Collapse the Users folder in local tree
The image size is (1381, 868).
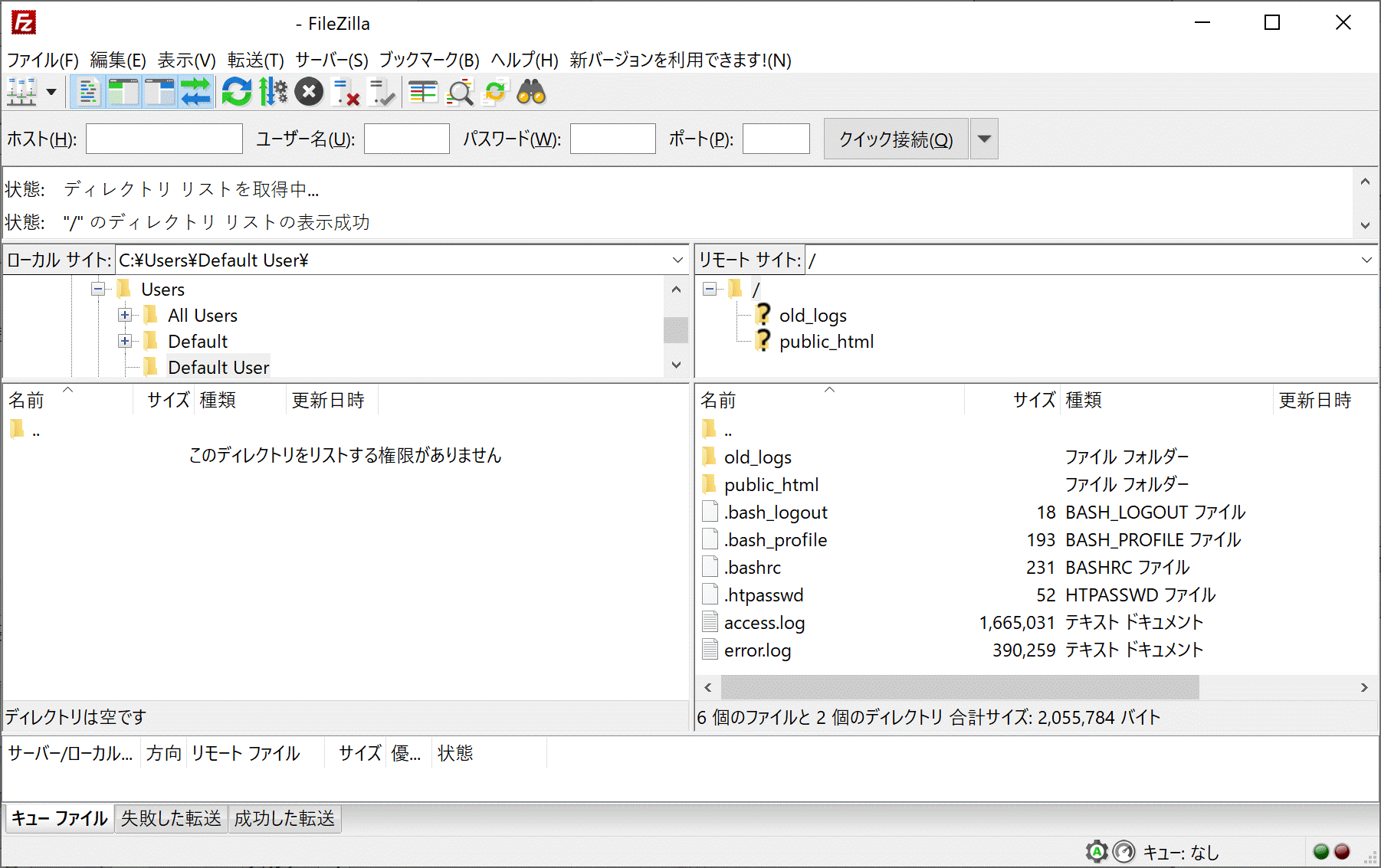[x=98, y=289]
